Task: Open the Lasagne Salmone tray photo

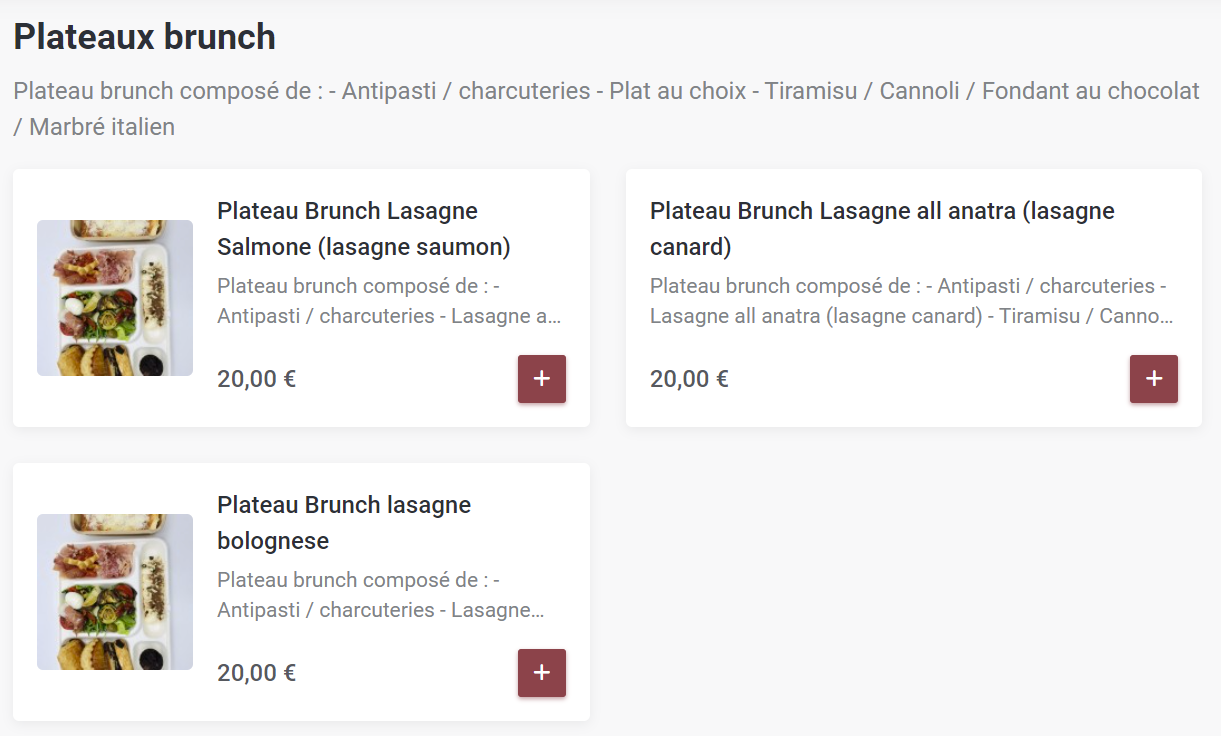Action: click(x=115, y=298)
